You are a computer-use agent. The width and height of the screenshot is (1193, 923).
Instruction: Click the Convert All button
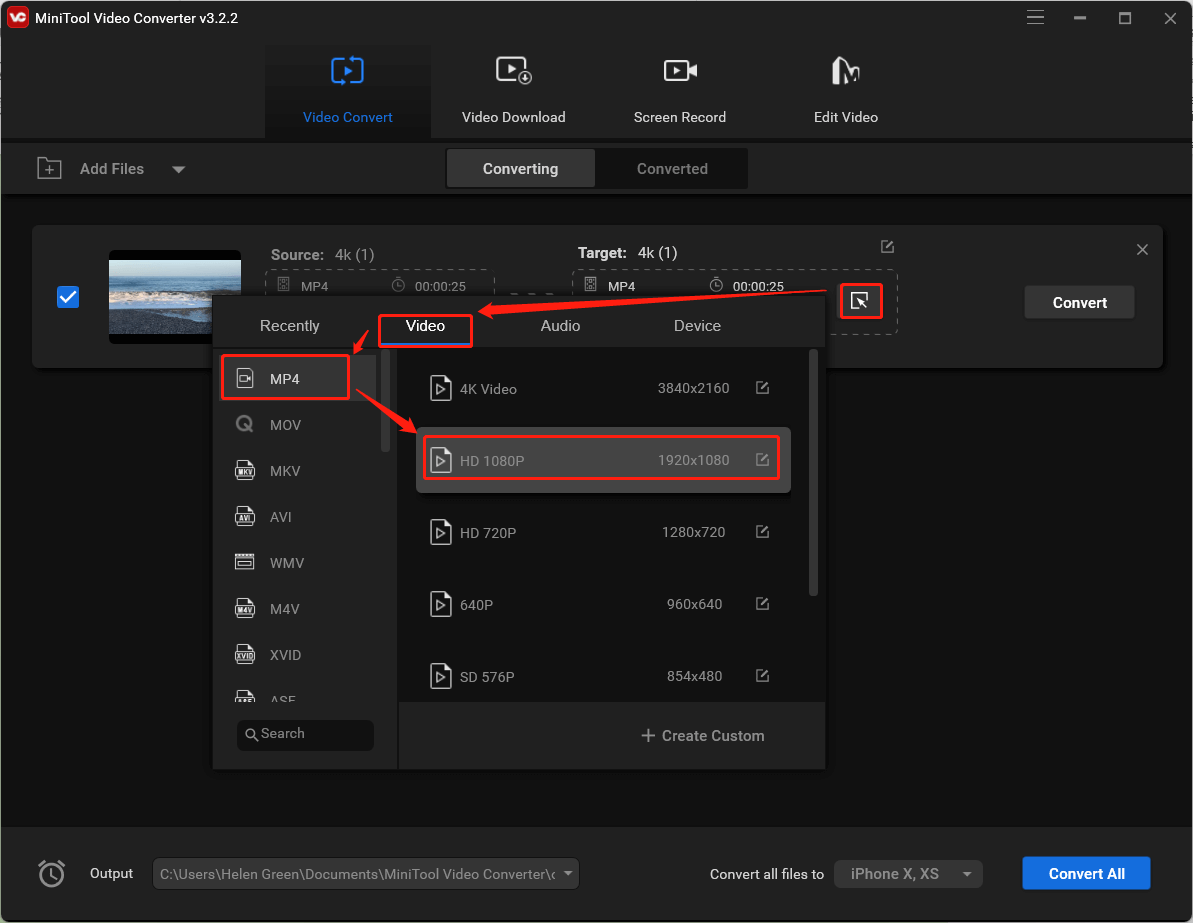click(1086, 874)
